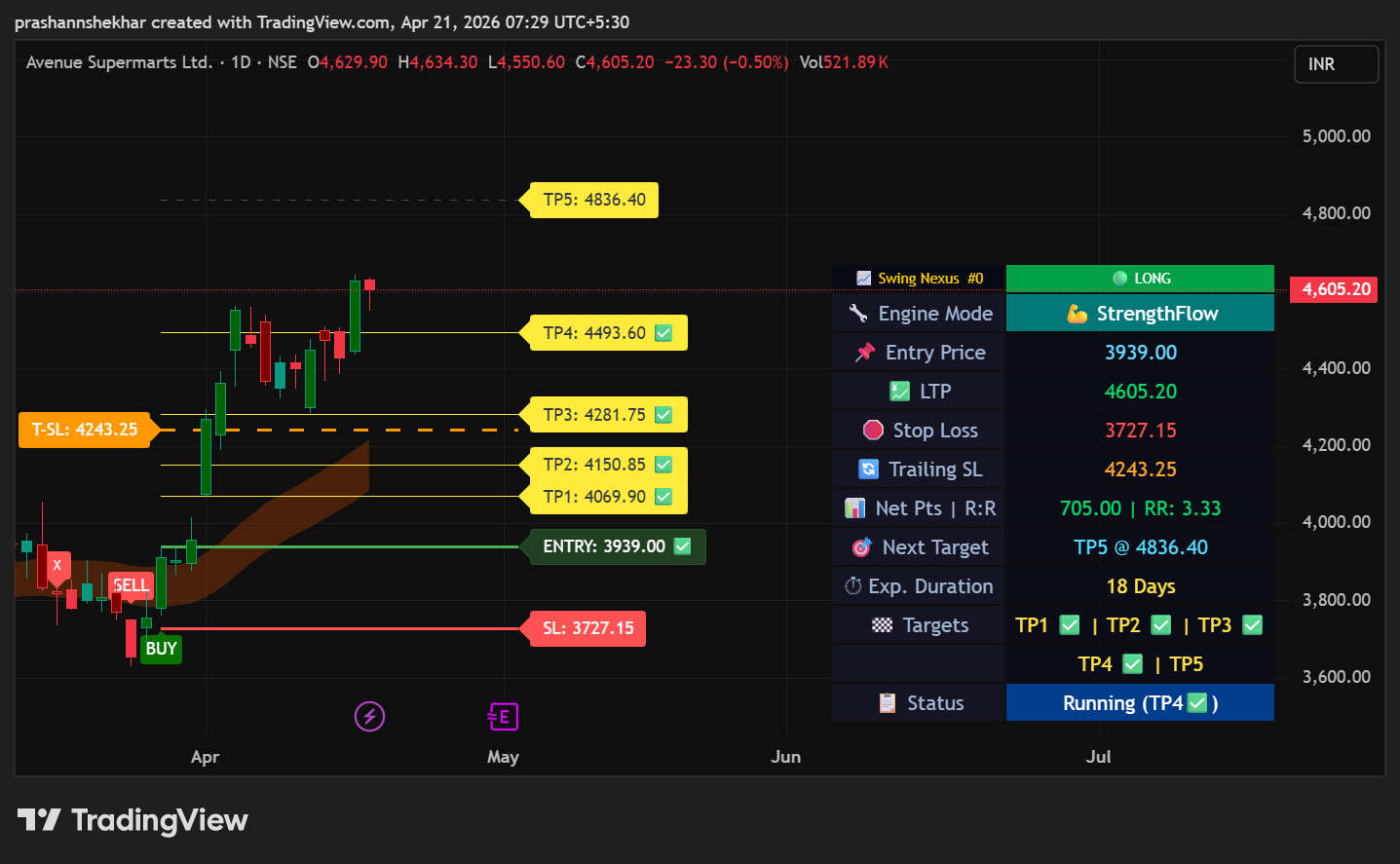Click the refresh icon beside Trailing SL

[x=868, y=470]
